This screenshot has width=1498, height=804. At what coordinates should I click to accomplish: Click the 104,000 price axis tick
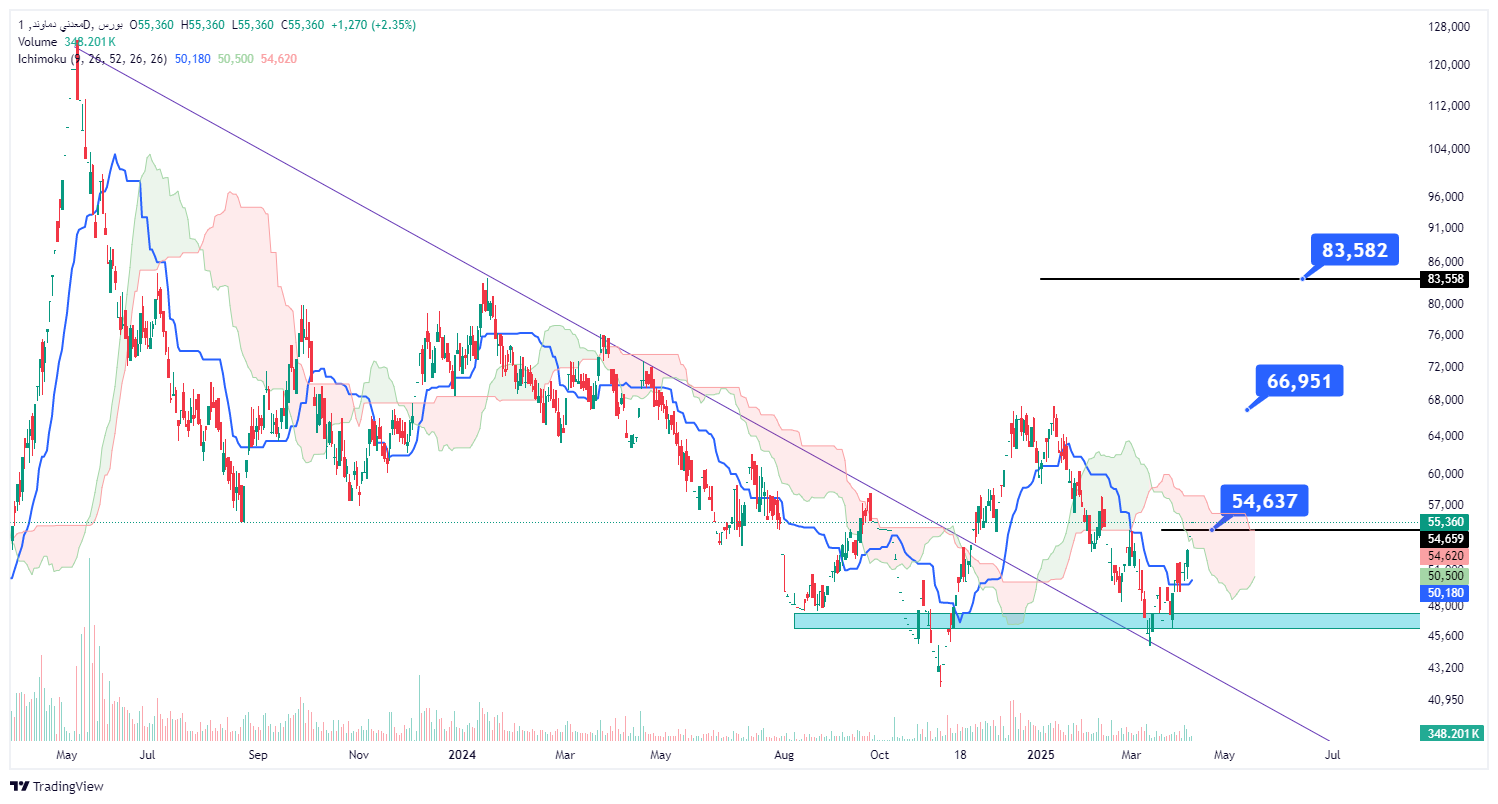1447,149
